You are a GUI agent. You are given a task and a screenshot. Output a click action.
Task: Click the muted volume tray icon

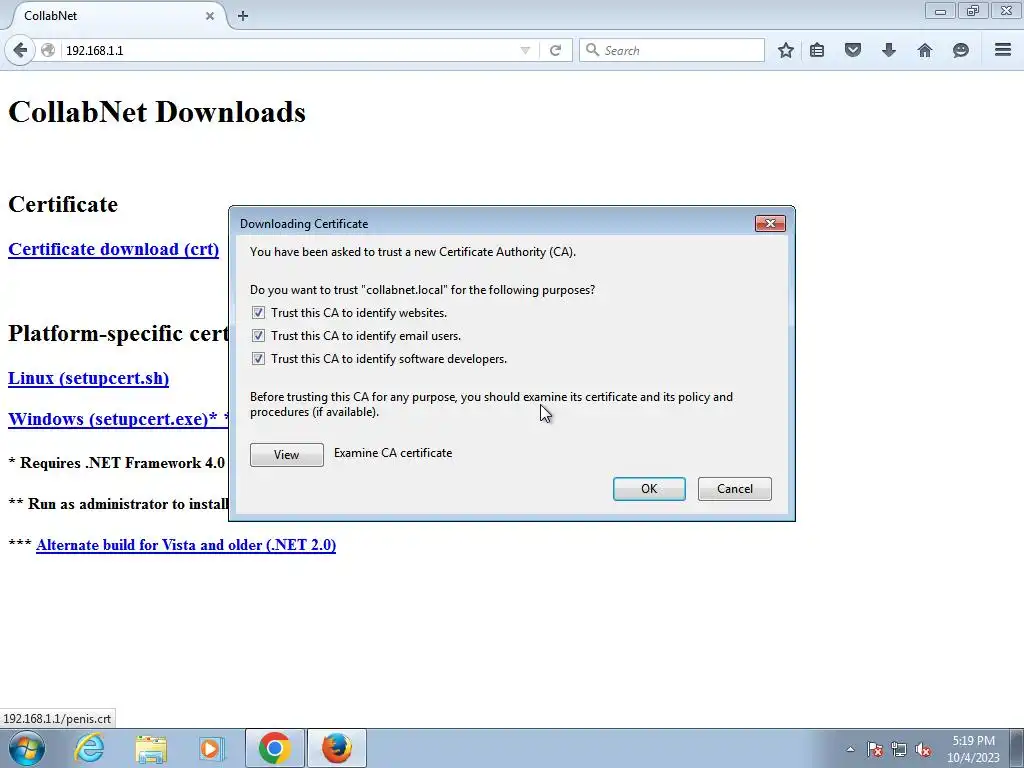pyautogui.click(x=923, y=749)
